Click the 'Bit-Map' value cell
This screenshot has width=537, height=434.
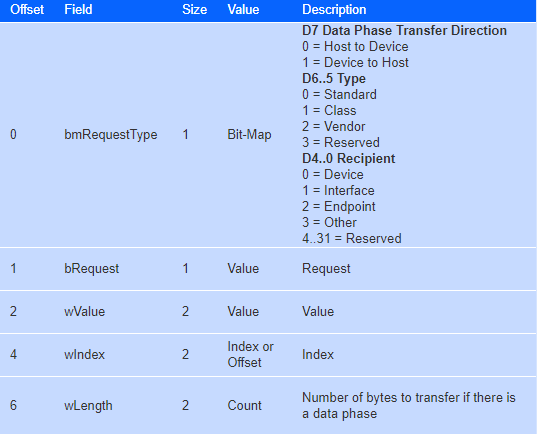point(249,134)
